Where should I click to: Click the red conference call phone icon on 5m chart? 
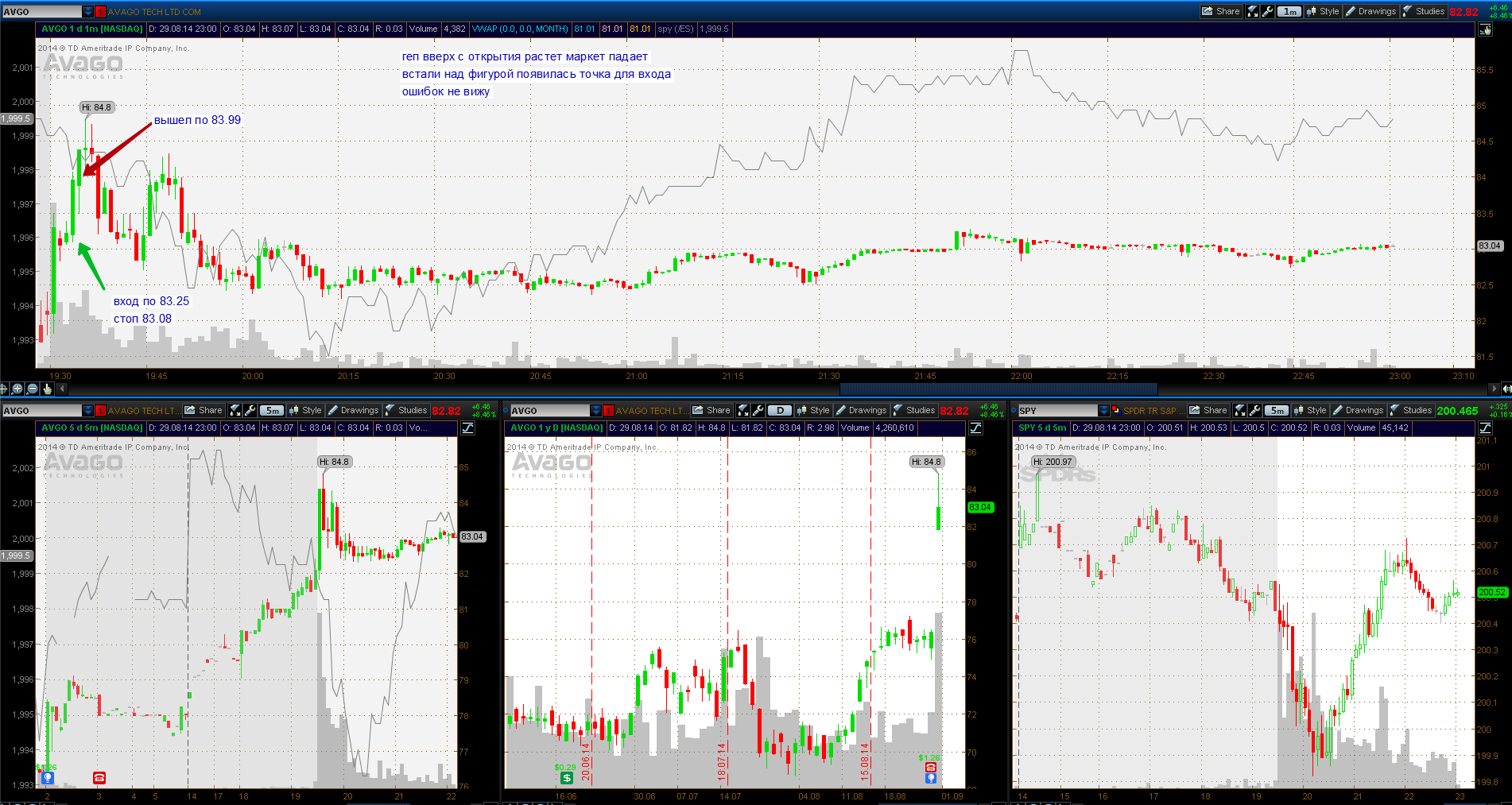tap(99, 777)
